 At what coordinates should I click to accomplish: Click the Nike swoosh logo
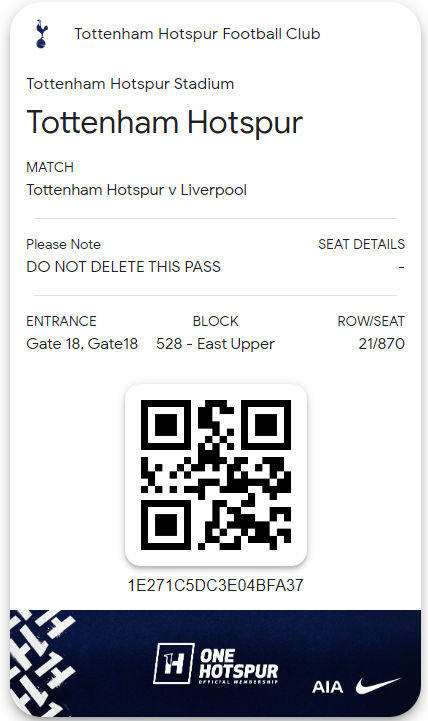(x=378, y=686)
